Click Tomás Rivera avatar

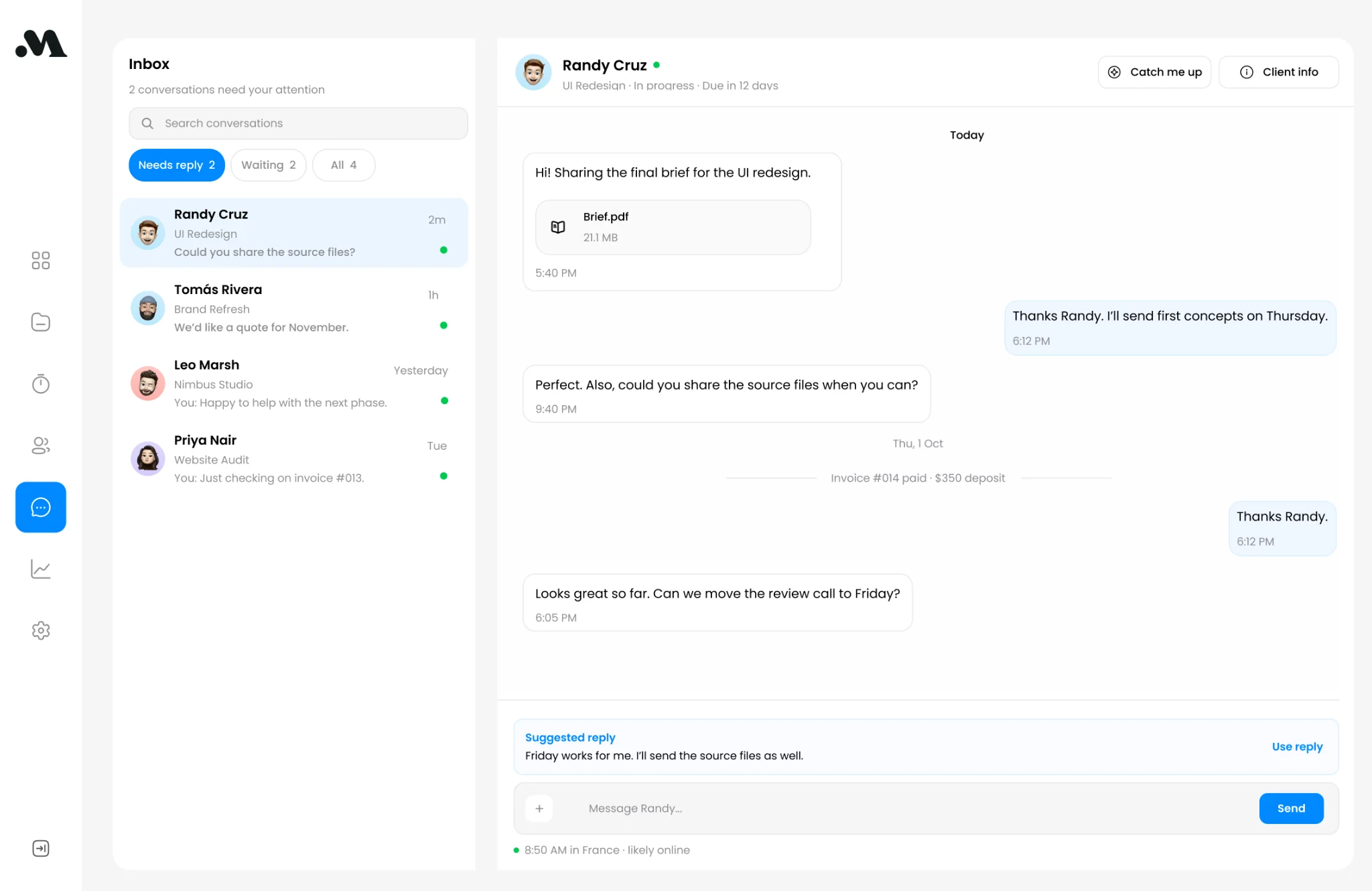click(x=147, y=308)
